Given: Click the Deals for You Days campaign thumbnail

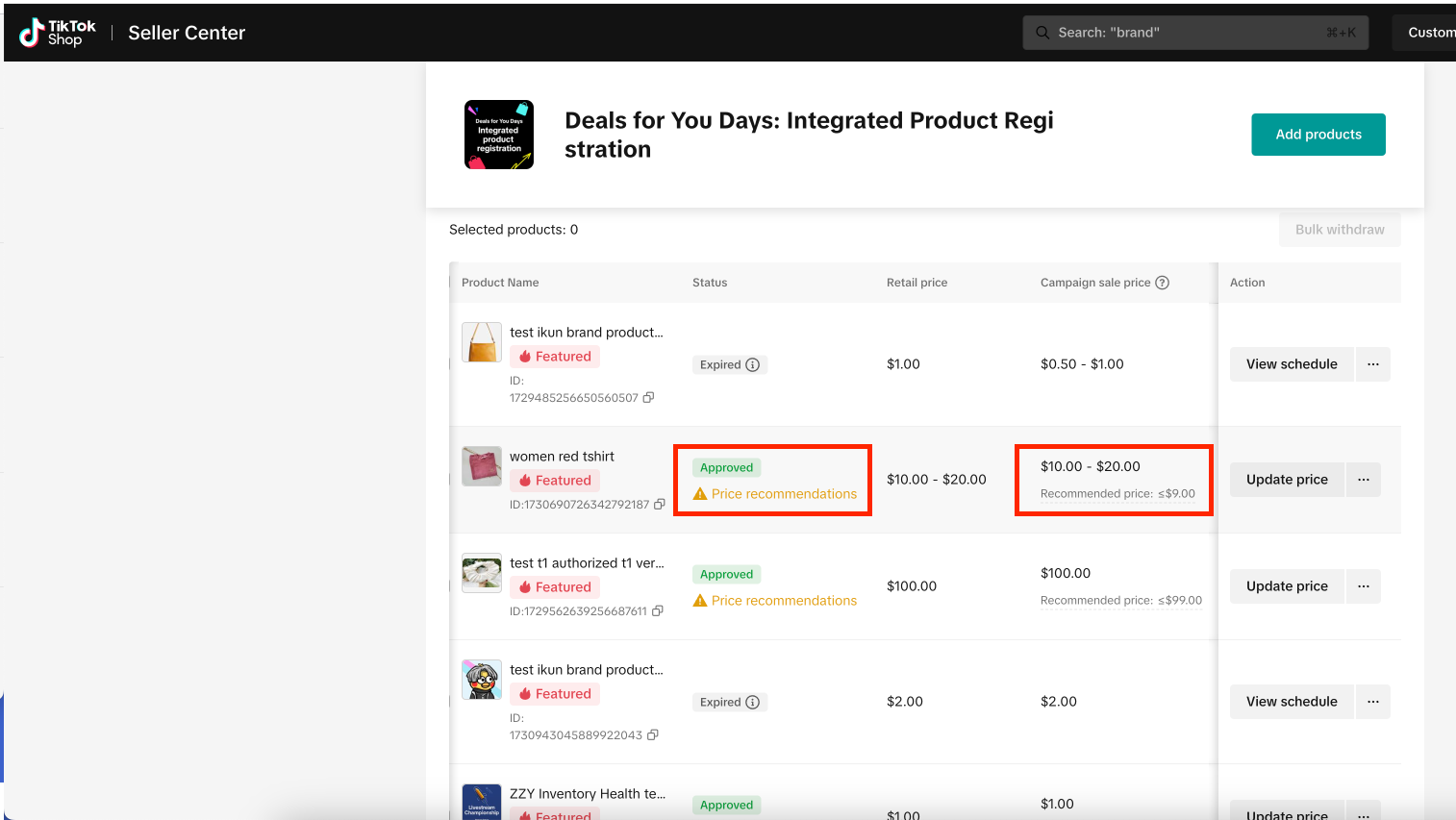Looking at the screenshot, I should 498,135.
